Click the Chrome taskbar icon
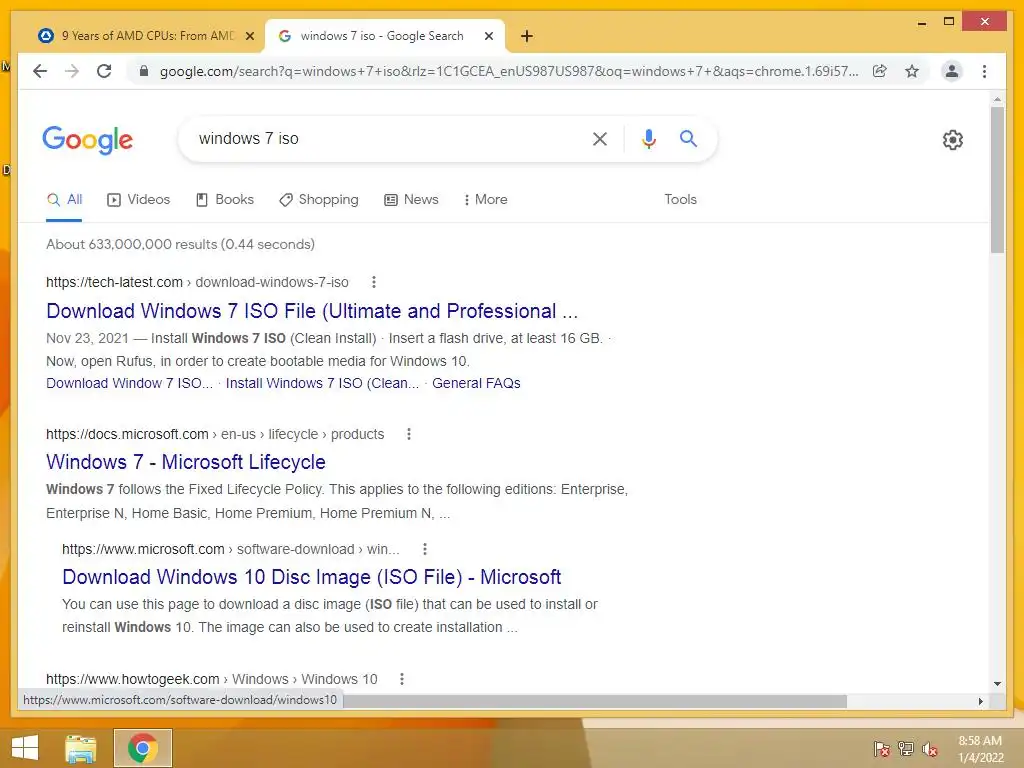 click(x=143, y=748)
